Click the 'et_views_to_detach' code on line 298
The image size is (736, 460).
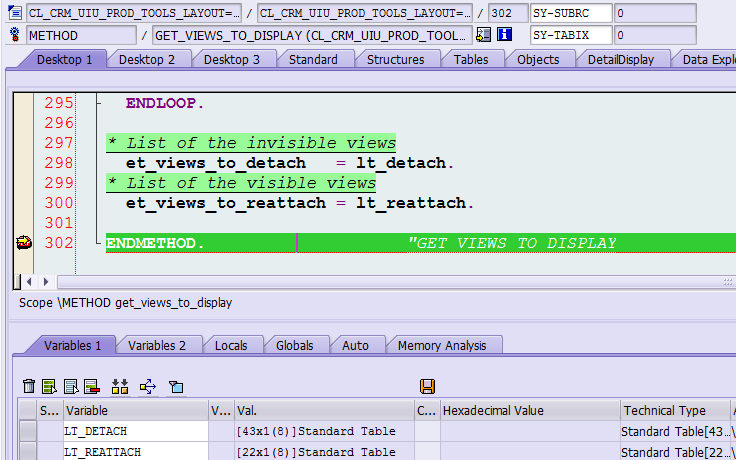[x=216, y=163]
